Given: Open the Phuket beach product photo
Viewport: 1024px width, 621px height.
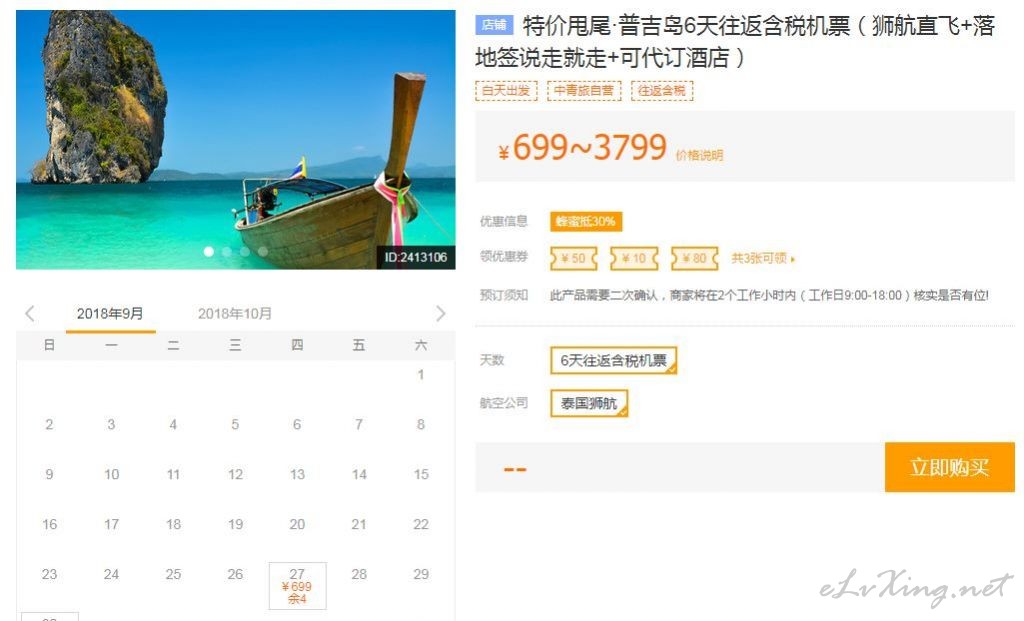Looking at the screenshot, I should (x=236, y=139).
